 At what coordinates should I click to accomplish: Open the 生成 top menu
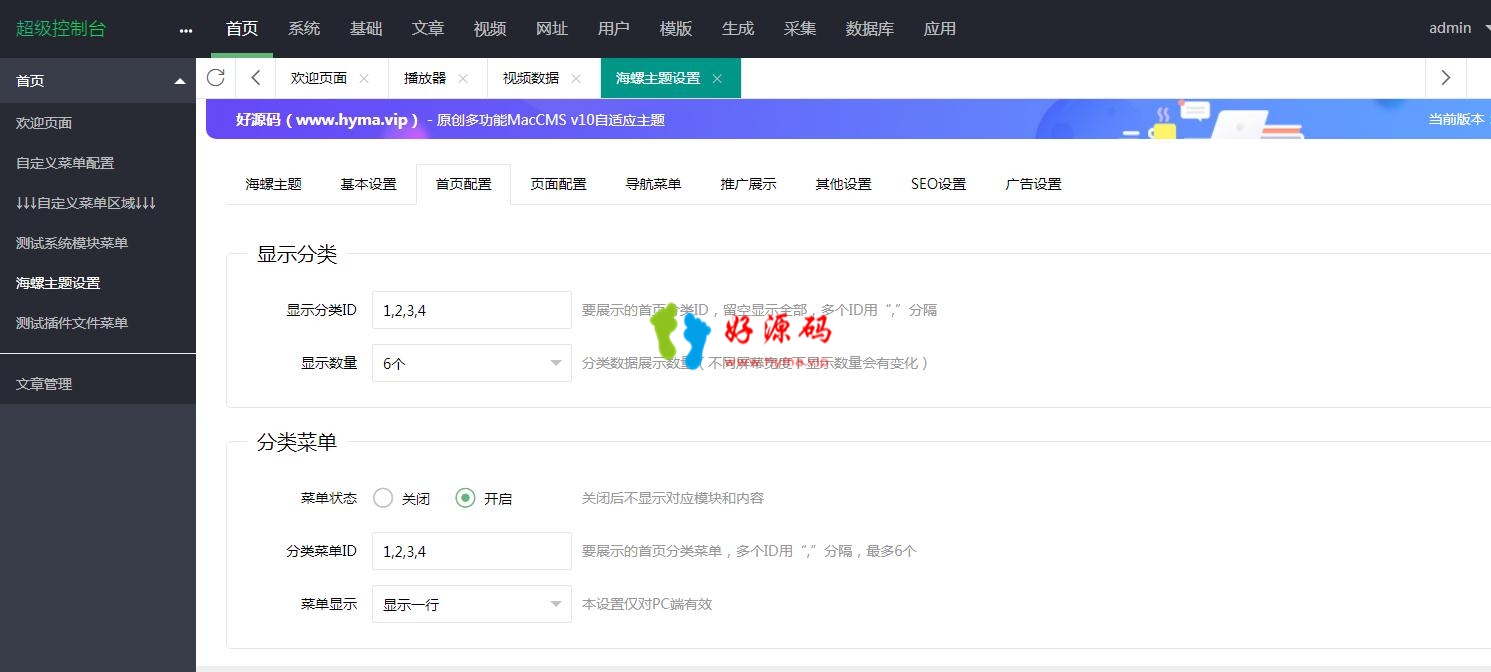738,29
